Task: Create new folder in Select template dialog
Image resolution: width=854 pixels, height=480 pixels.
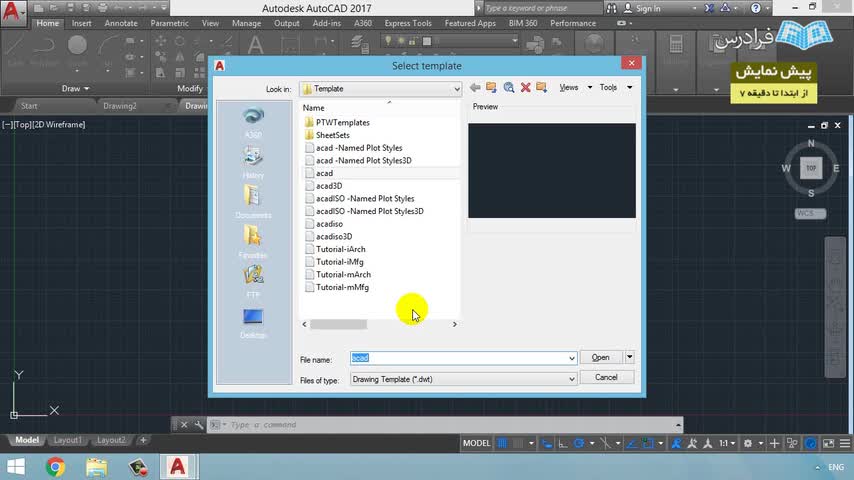Action: point(541,88)
